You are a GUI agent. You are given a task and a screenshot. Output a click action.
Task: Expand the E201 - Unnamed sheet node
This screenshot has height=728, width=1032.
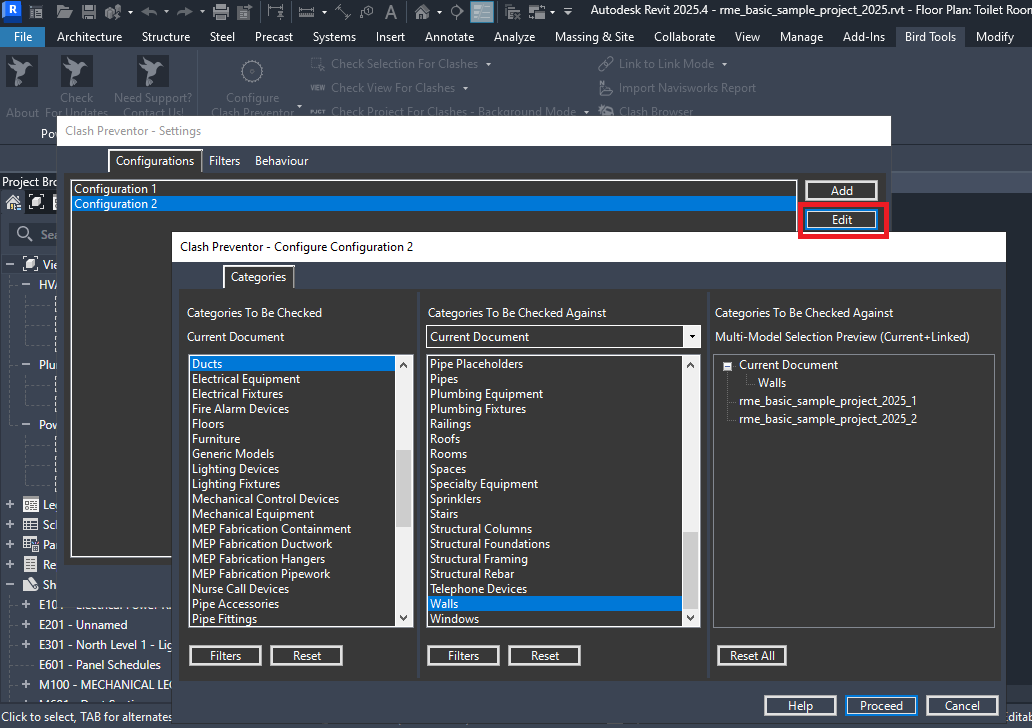click(27, 625)
